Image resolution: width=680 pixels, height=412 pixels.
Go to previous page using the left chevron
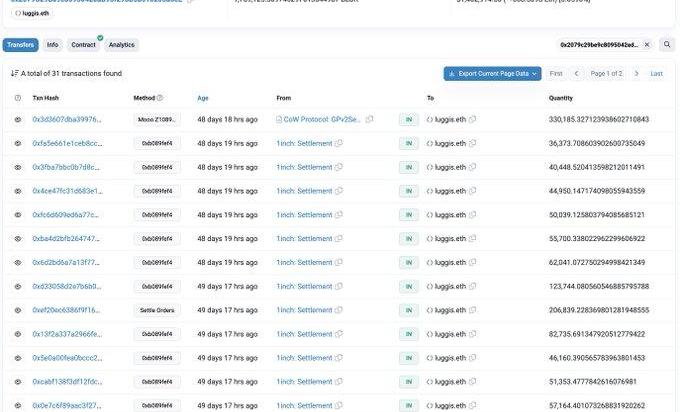[x=576, y=74]
